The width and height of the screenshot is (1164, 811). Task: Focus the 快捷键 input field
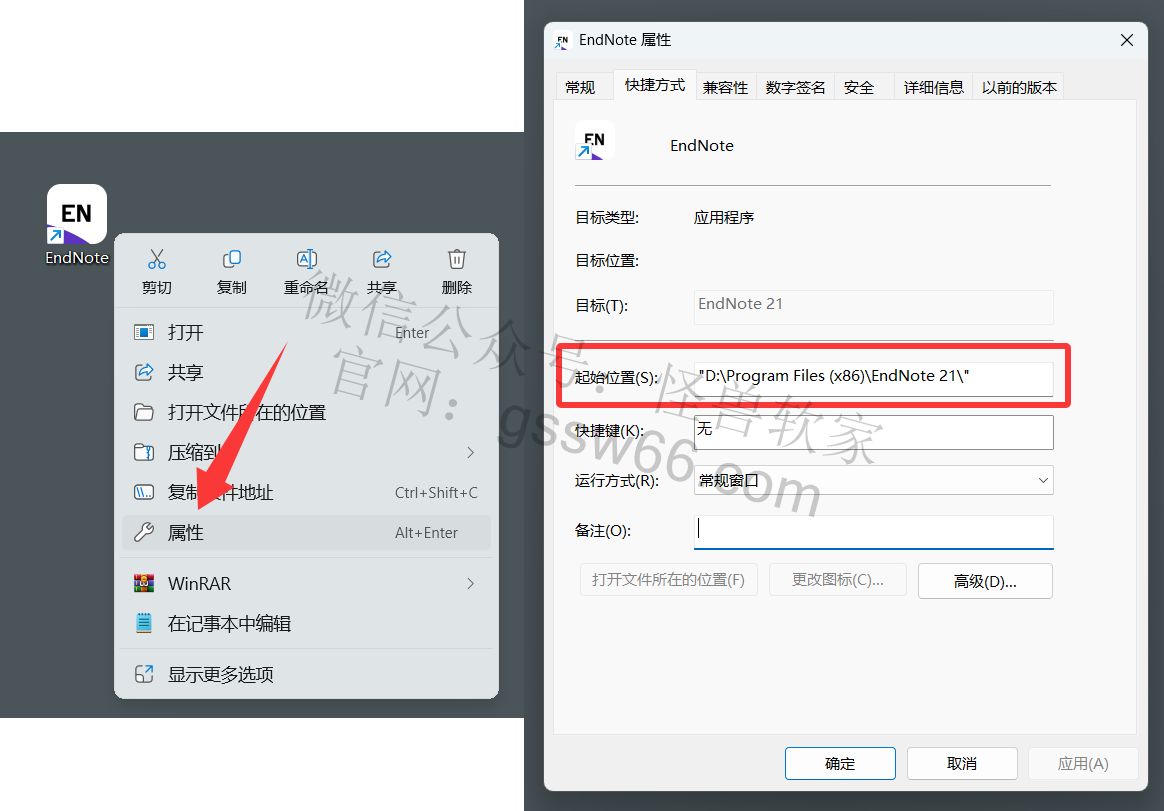873,432
